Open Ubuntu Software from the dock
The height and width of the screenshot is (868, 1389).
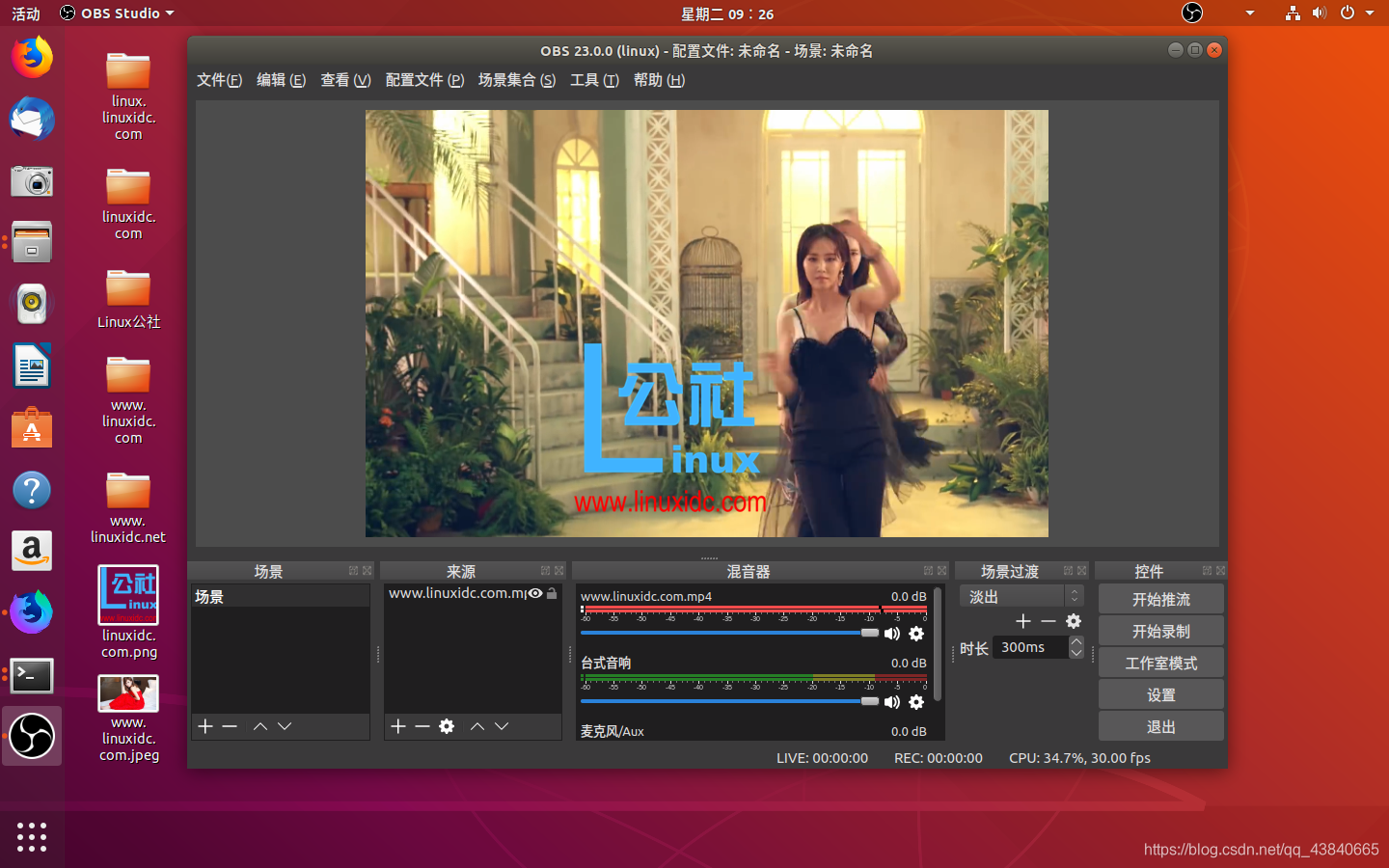32,428
